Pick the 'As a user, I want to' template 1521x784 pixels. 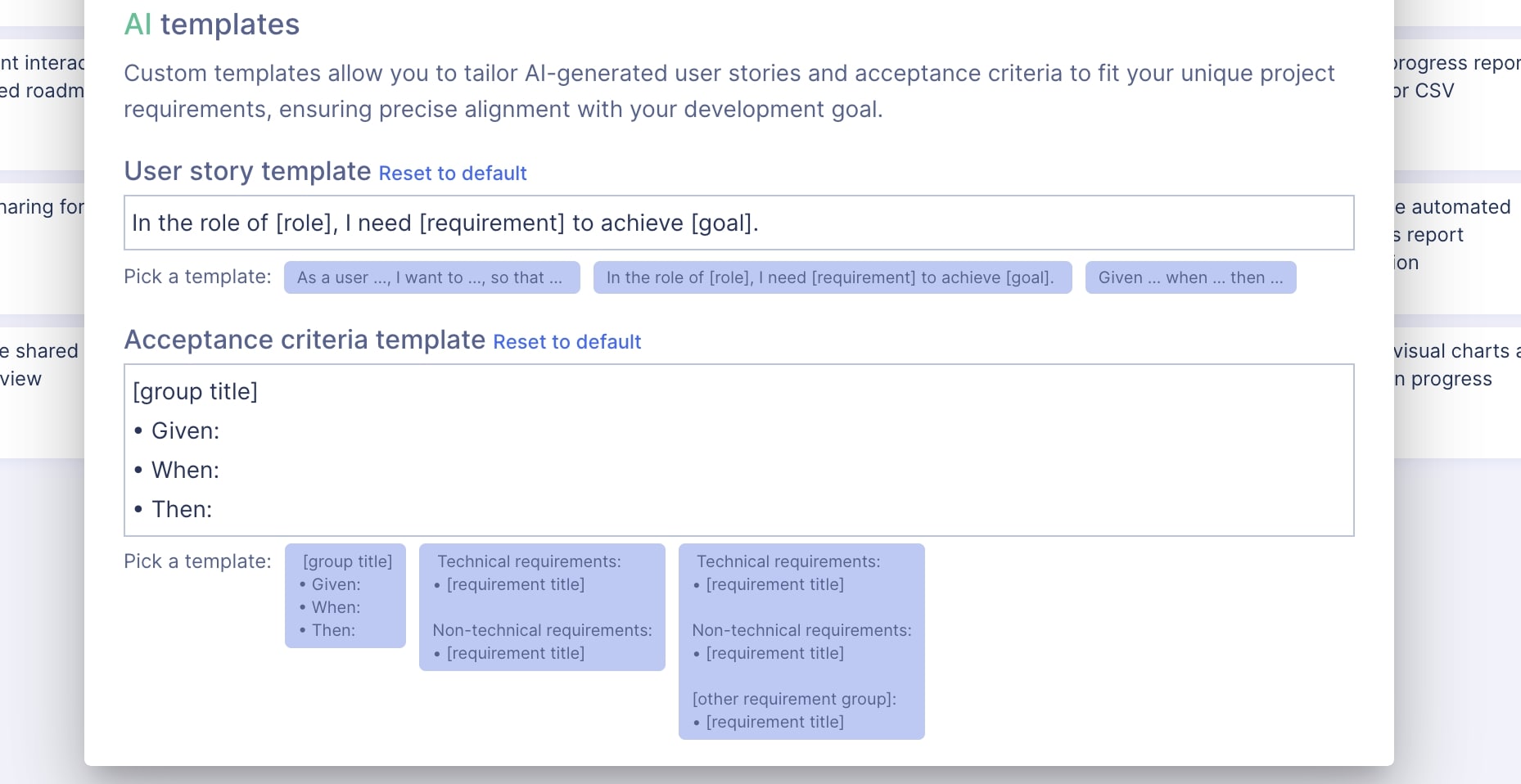coord(431,277)
